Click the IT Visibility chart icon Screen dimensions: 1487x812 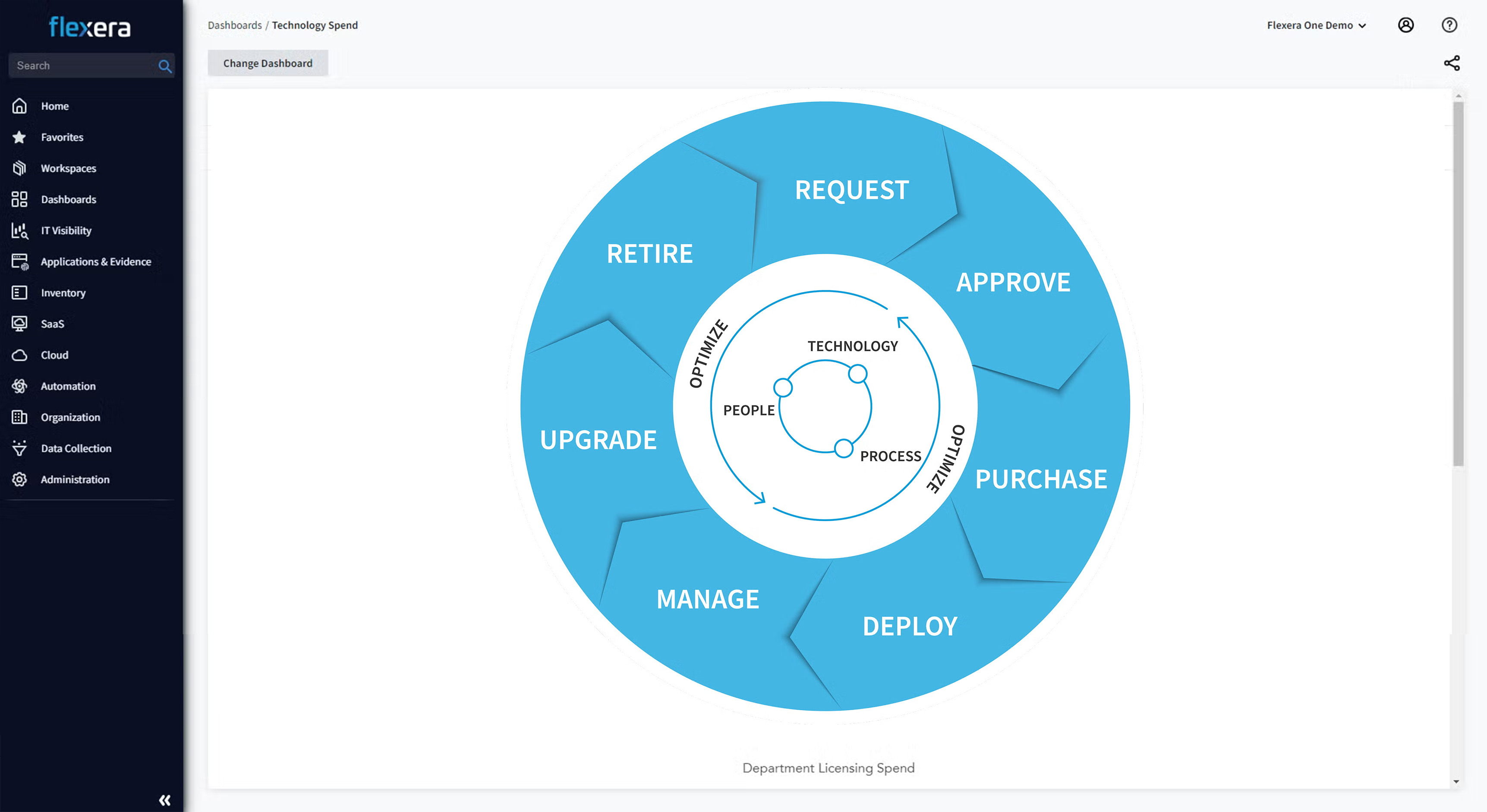(19, 231)
